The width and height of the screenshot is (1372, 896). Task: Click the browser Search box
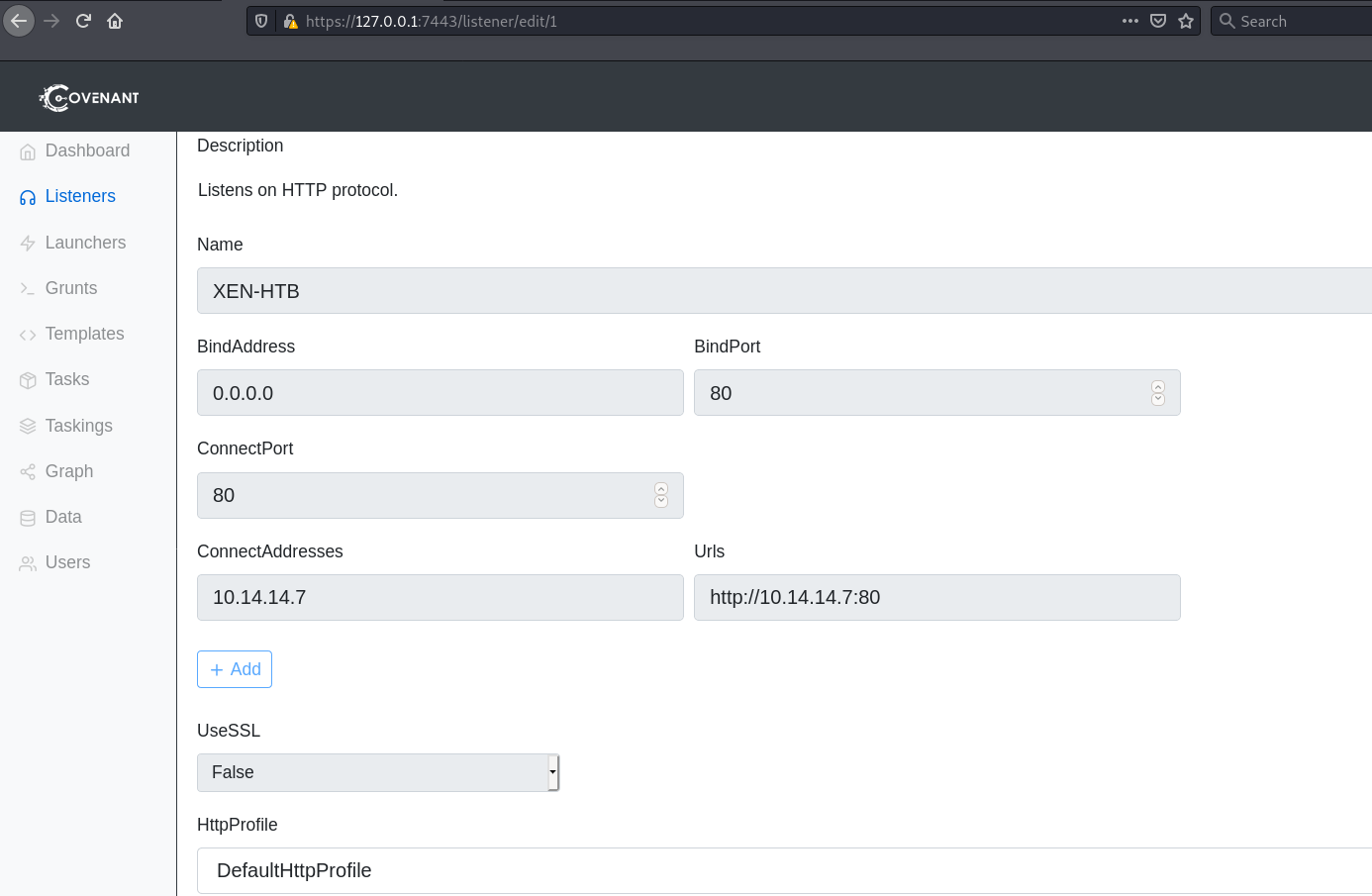click(1291, 21)
